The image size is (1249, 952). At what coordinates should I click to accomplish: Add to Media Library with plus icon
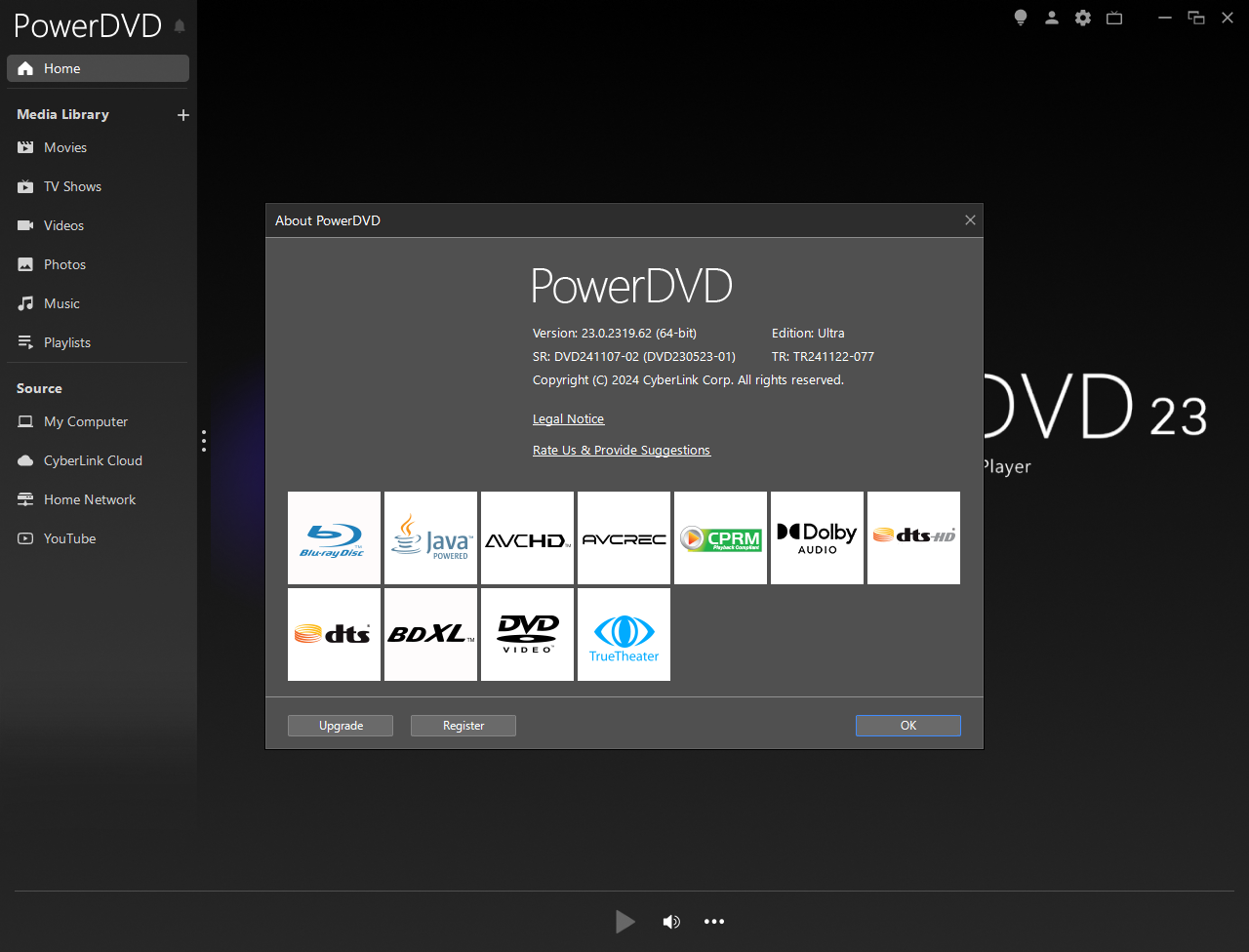(x=182, y=115)
